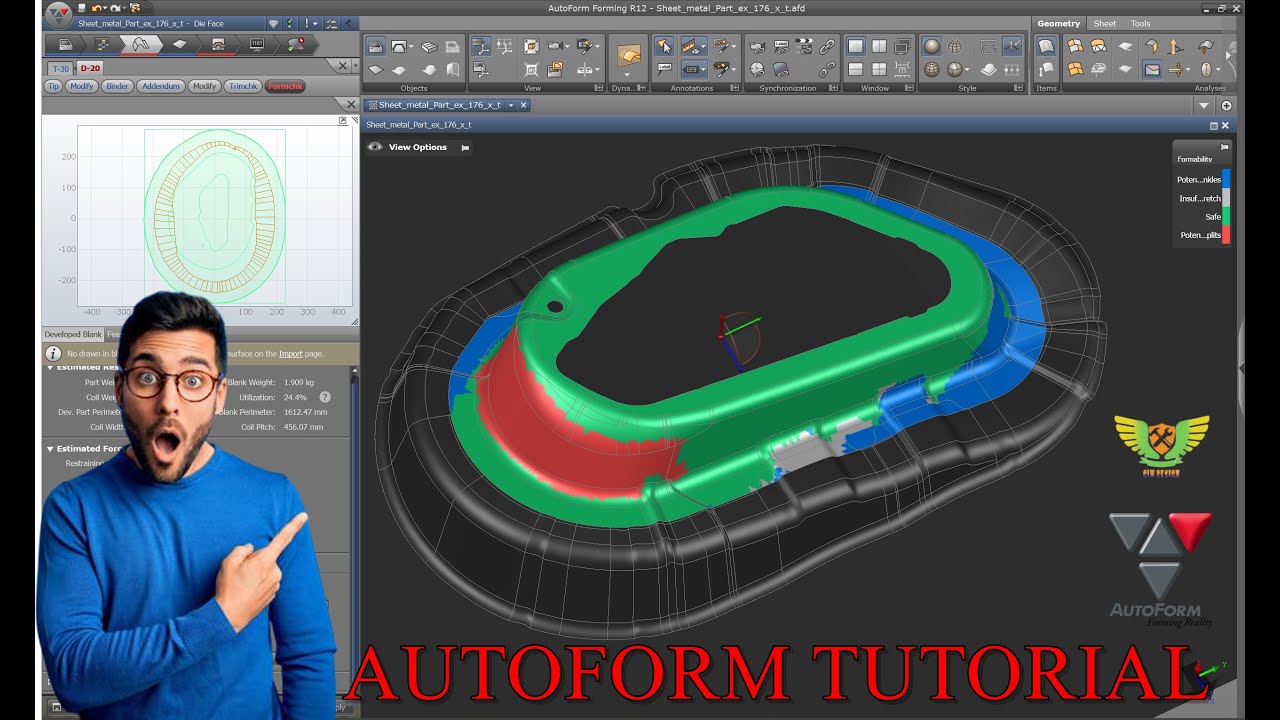Open the AutoForm application menu logo button
This screenshot has width=1280, height=720.
coord(59,14)
